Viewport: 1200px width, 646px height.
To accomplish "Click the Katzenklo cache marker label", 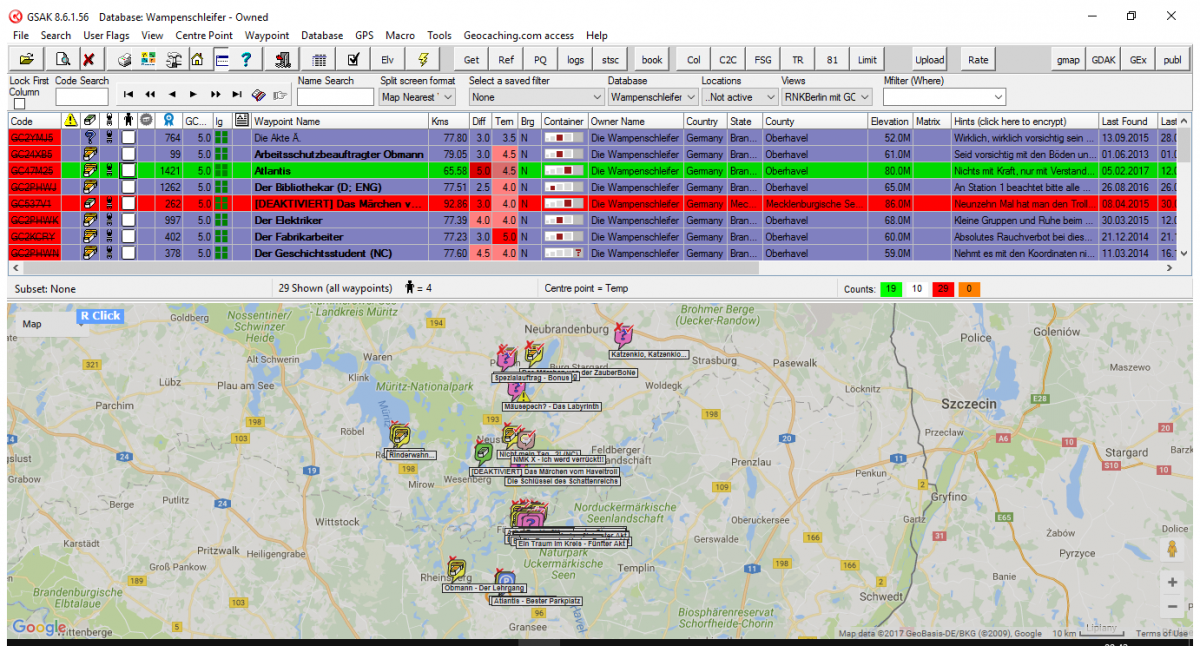I will click(650, 354).
